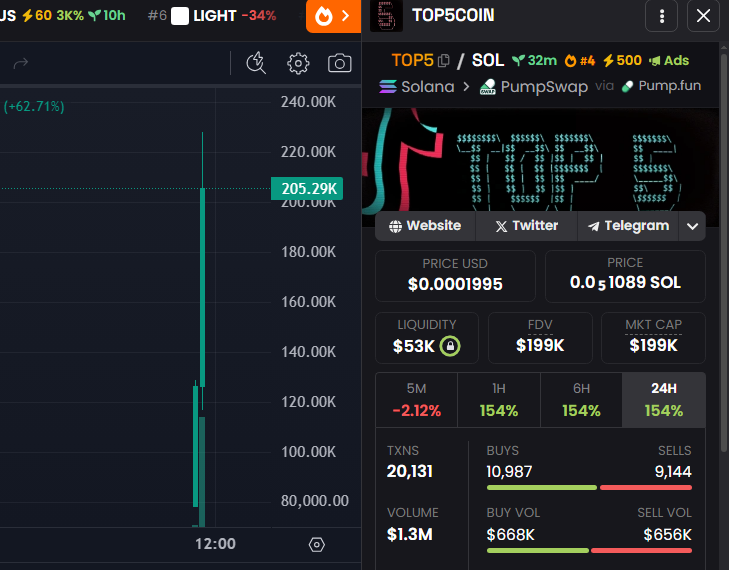Copy the TOP5 token address
Screen dimensions: 729x570
tap(444, 60)
